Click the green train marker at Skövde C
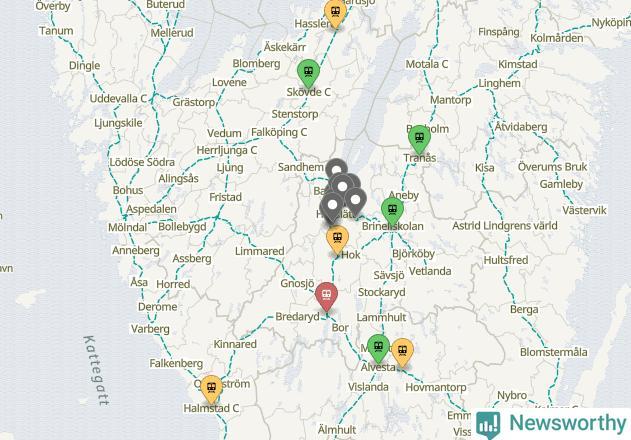Image resolution: width=631 pixels, height=440 pixels. point(308,73)
